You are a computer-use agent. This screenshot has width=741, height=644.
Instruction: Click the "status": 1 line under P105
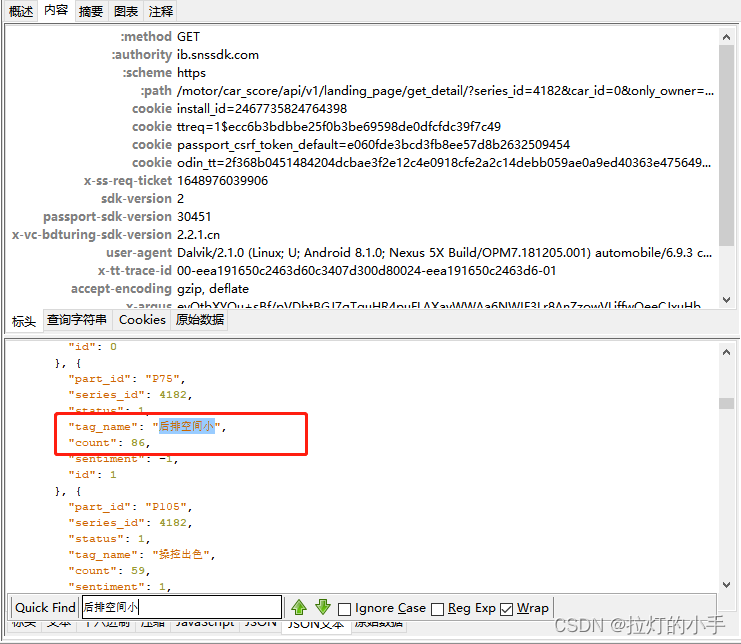click(x=109, y=539)
